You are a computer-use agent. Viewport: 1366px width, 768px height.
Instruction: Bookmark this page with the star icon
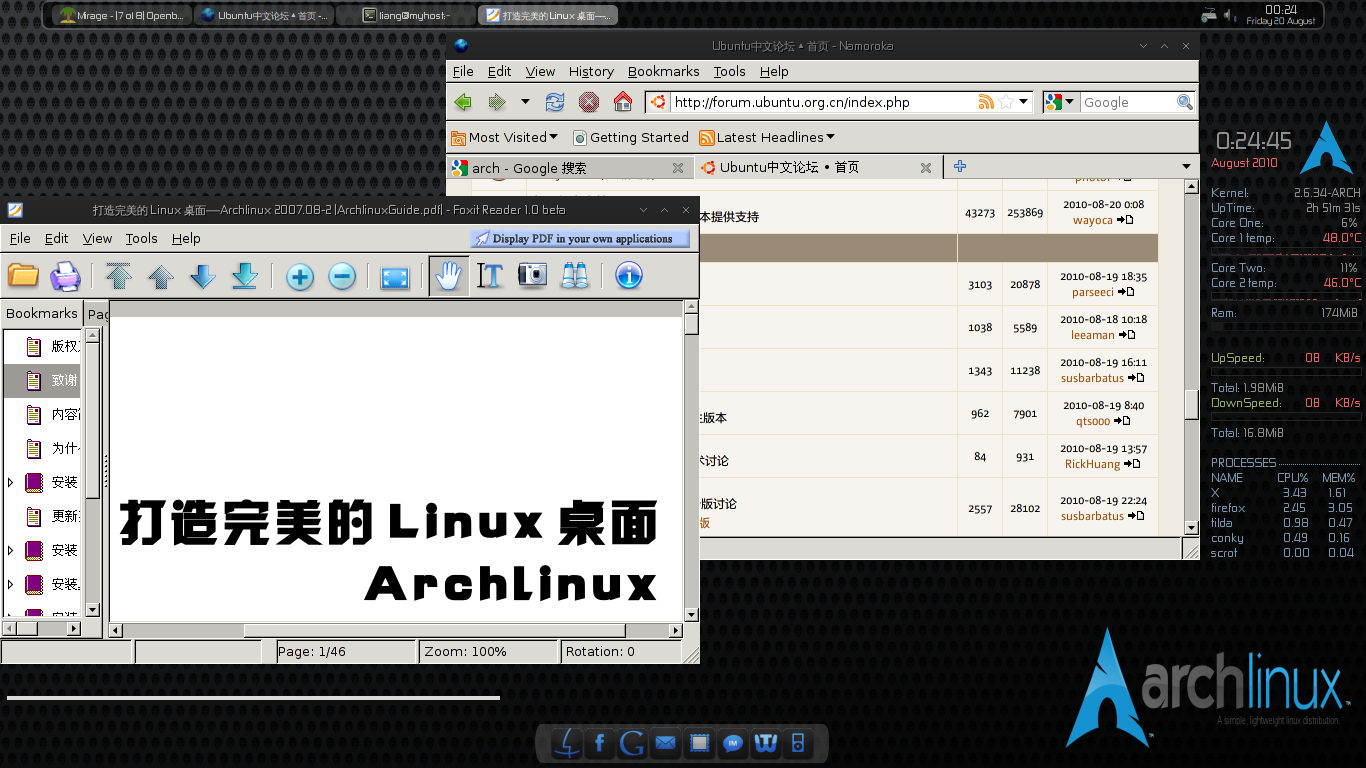coord(1006,102)
